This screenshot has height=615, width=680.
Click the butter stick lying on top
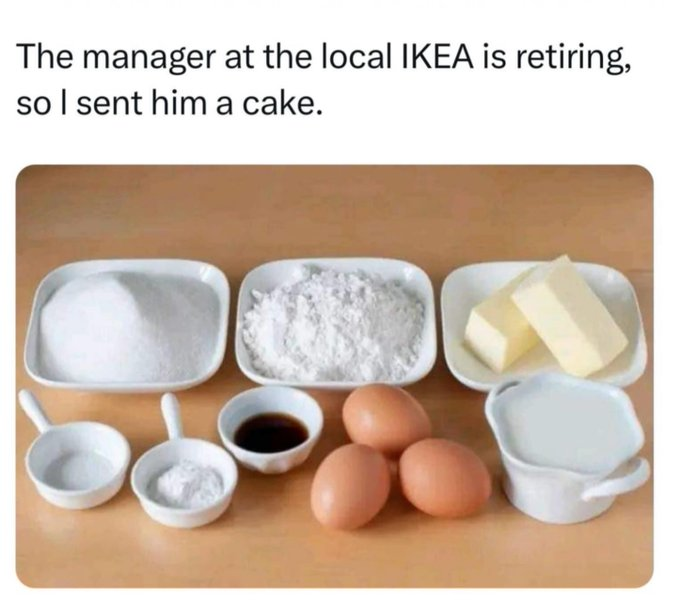[x=569, y=315]
